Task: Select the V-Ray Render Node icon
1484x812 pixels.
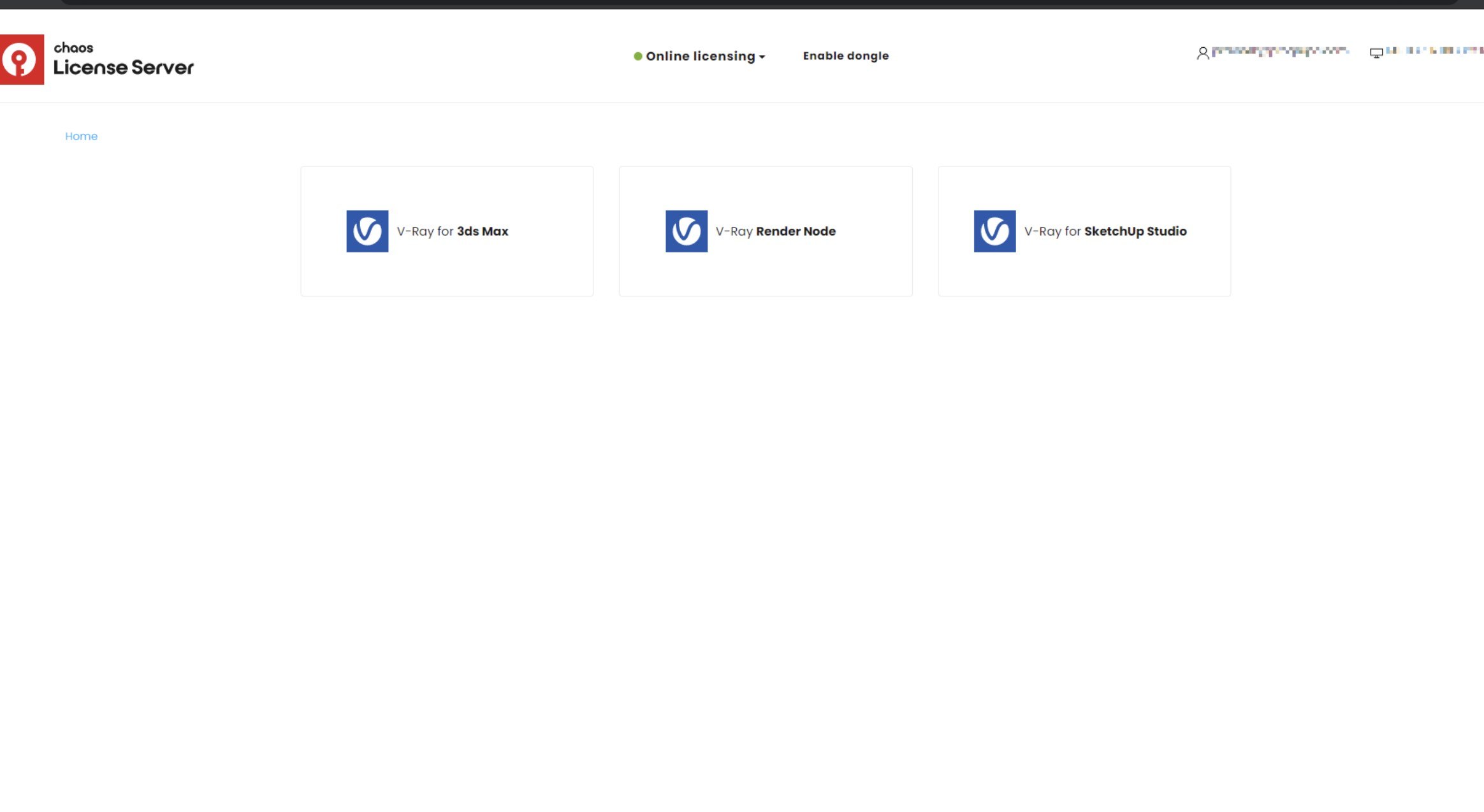Action: point(687,231)
